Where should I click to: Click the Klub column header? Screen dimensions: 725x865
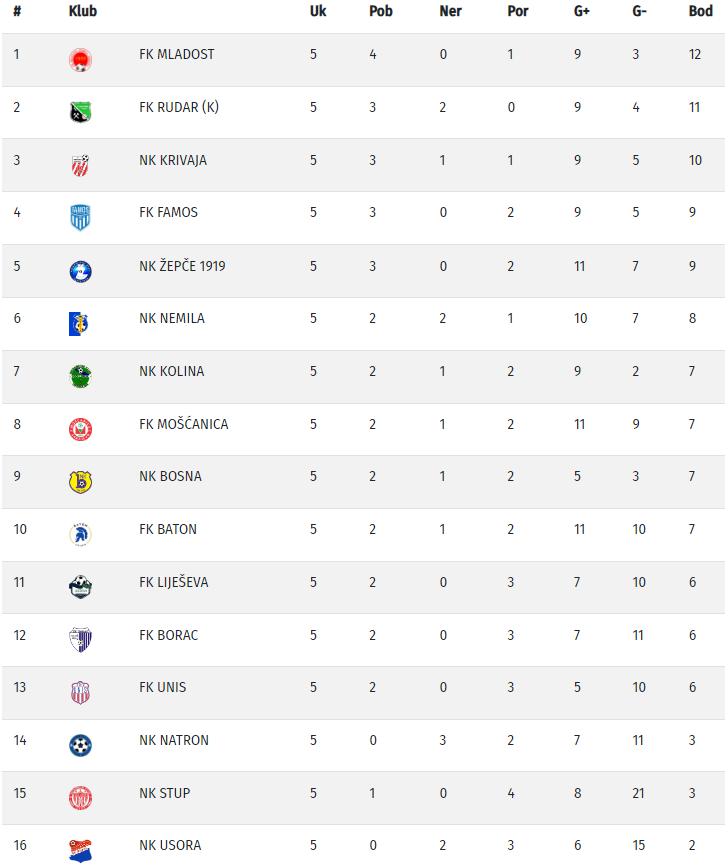click(82, 11)
